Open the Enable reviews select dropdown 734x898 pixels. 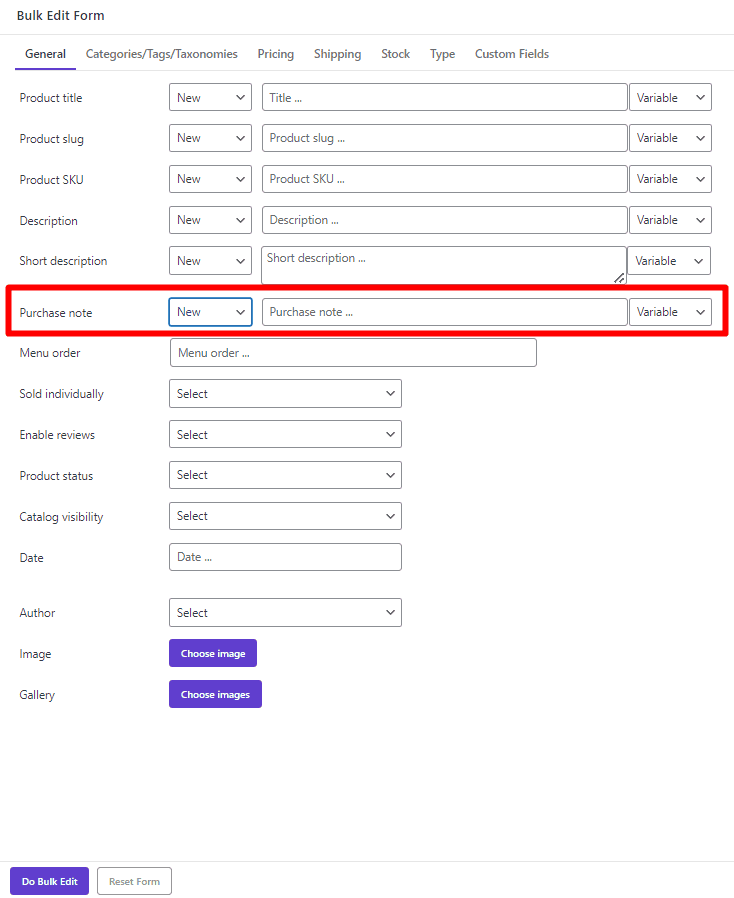coord(285,434)
